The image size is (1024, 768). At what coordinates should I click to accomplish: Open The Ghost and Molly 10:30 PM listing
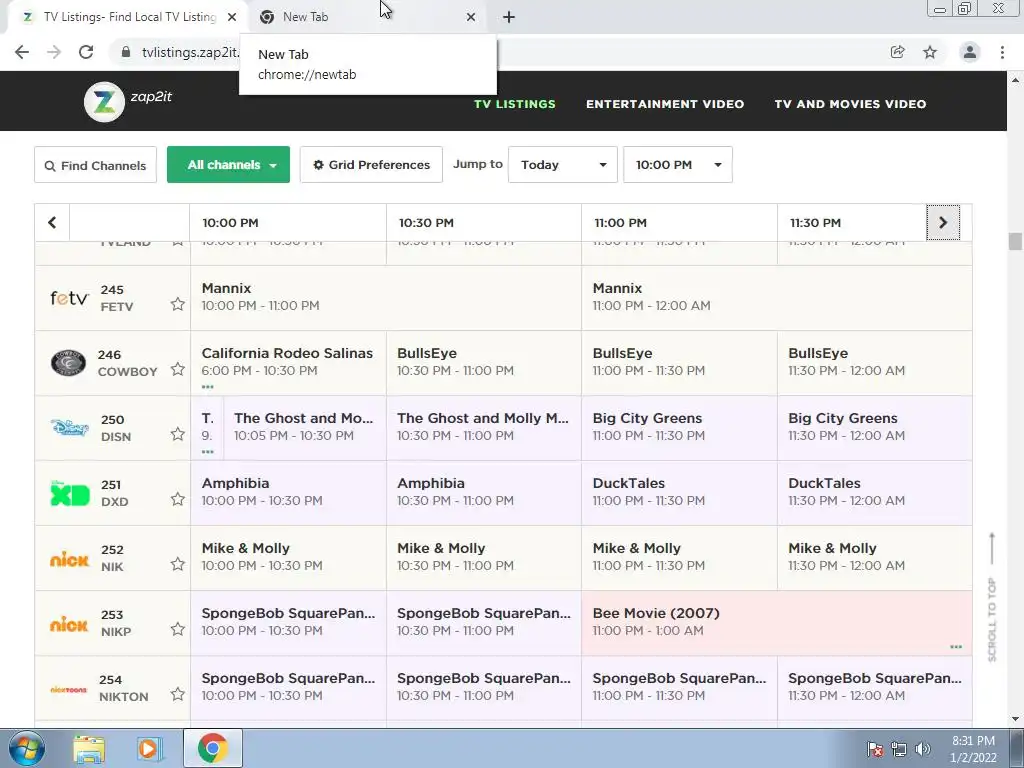pyautogui.click(x=483, y=427)
